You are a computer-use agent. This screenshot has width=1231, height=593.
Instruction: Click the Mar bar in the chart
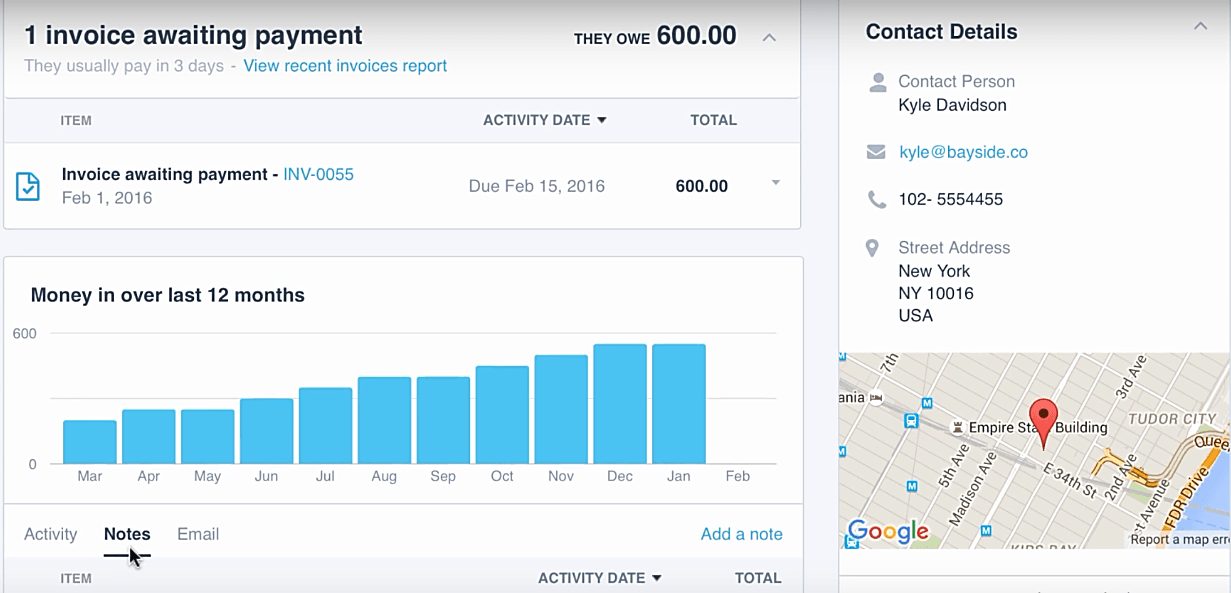(90, 442)
